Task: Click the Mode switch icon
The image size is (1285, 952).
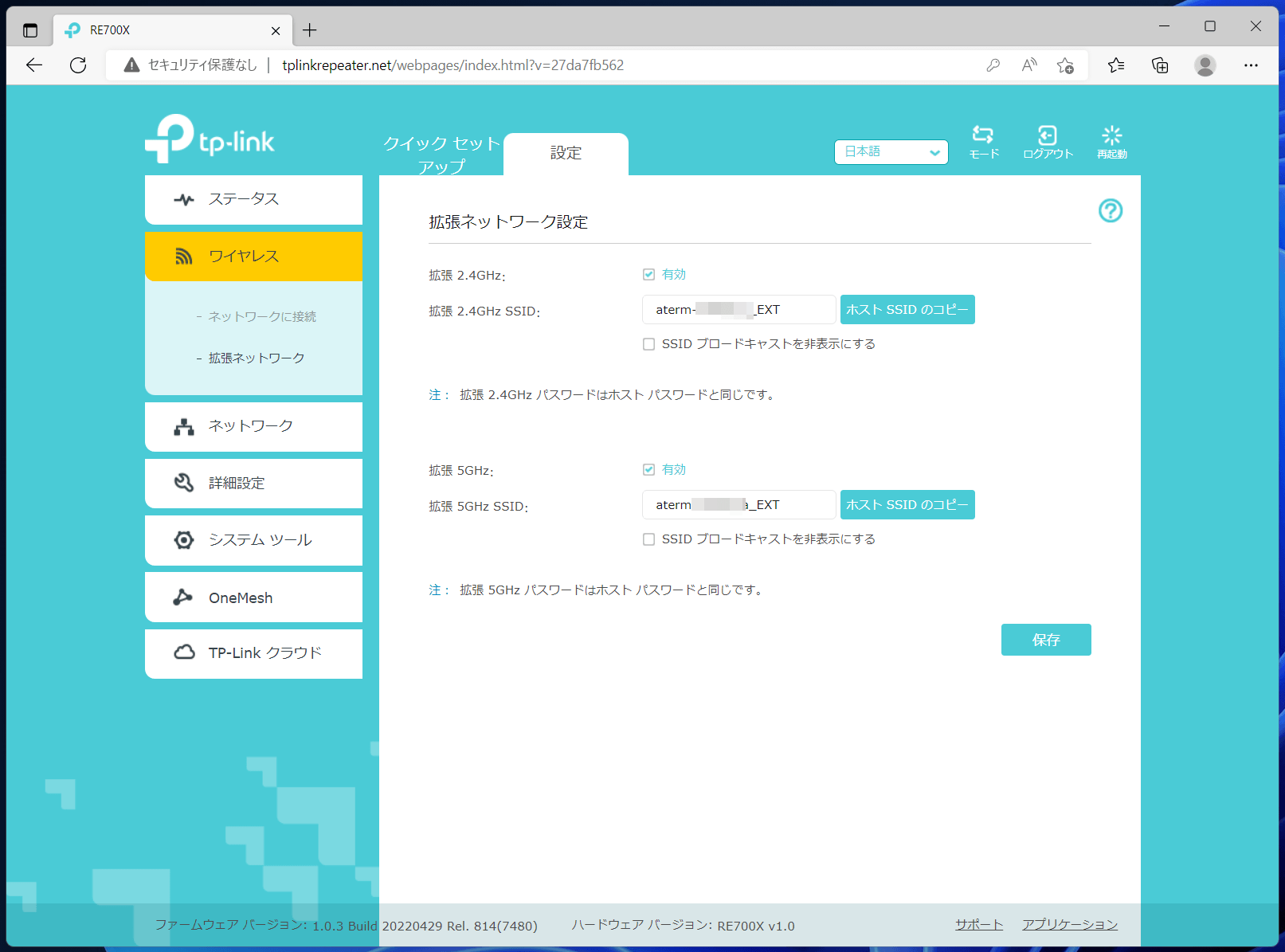Action: (983, 142)
